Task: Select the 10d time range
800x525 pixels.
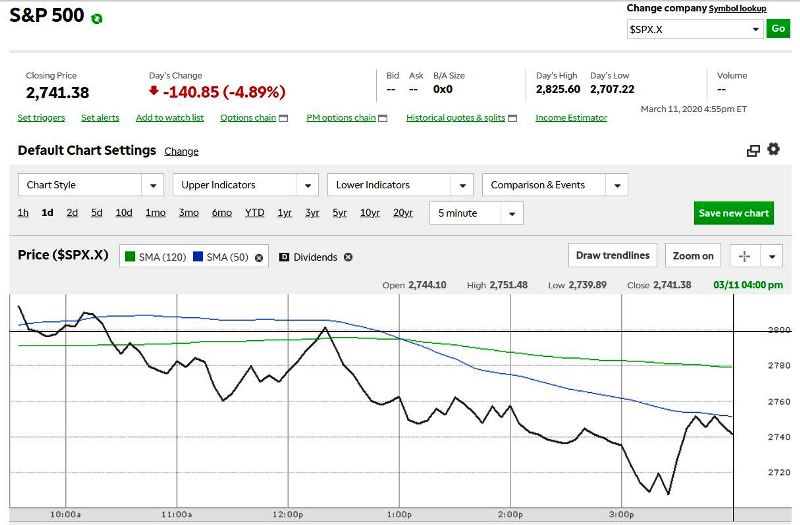Action: (x=124, y=213)
